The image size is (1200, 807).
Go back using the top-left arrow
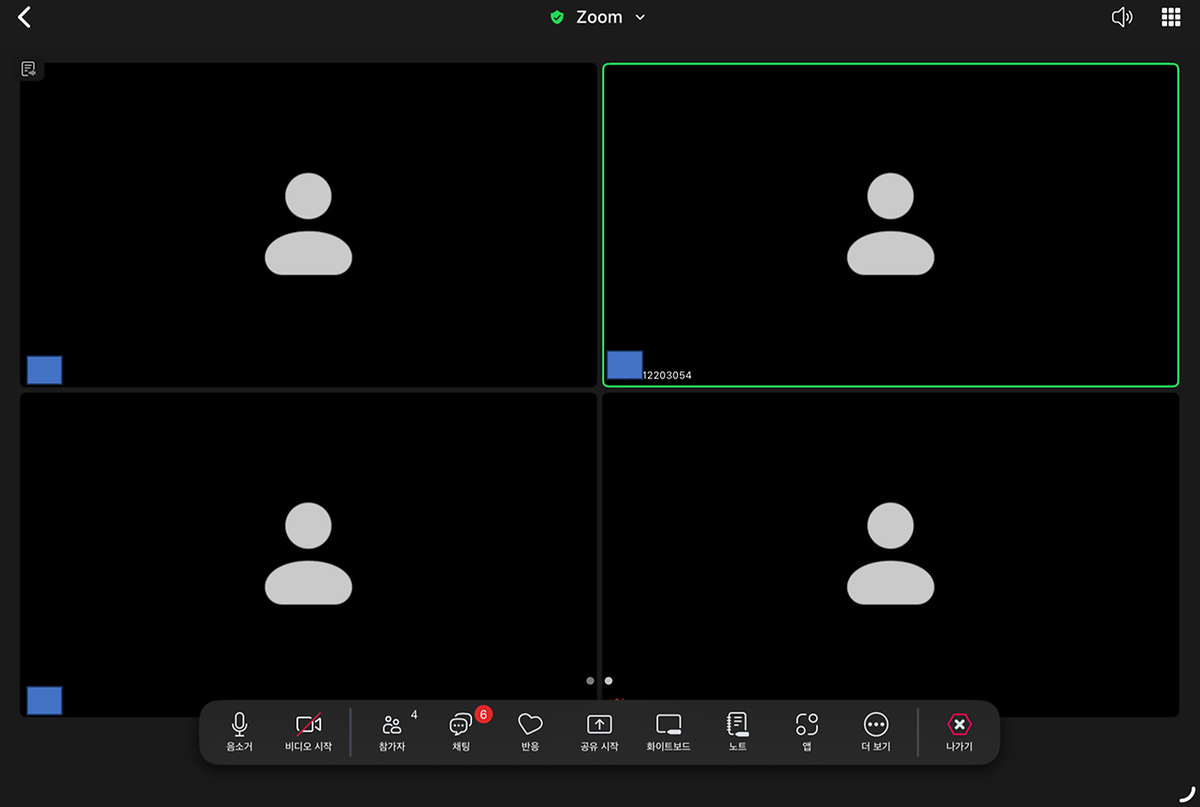click(25, 17)
